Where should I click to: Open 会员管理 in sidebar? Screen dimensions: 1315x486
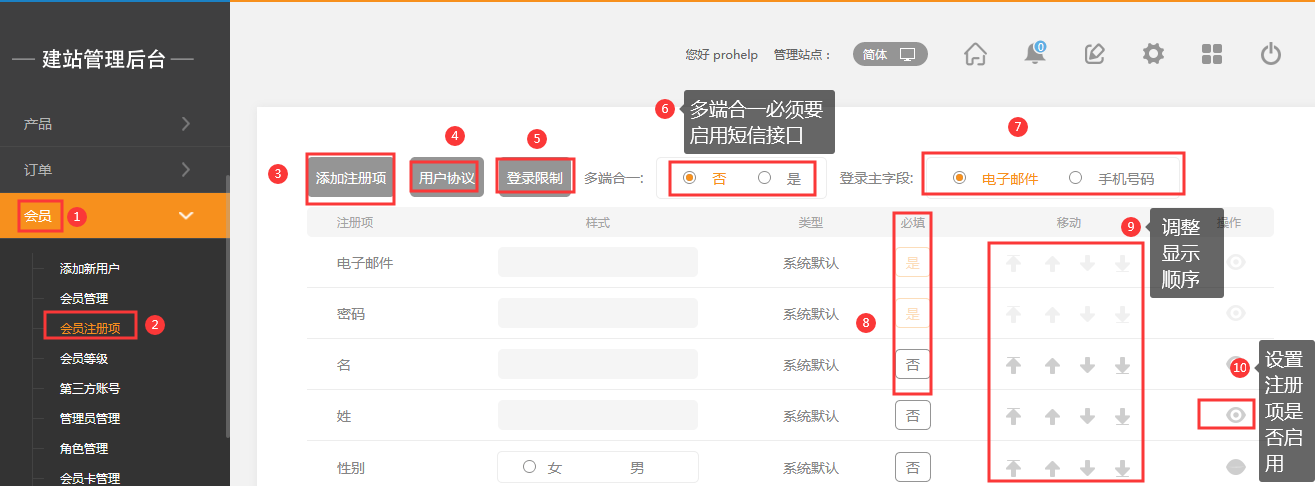tap(84, 298)
